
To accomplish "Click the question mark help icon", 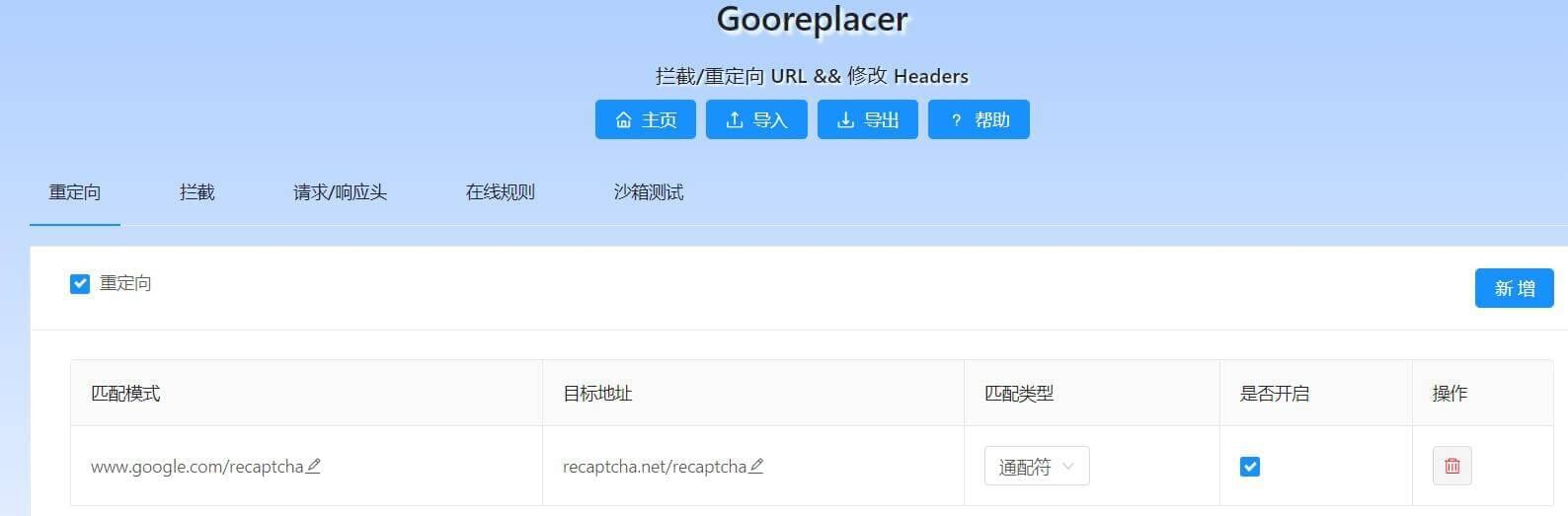I will coord(956,120).
